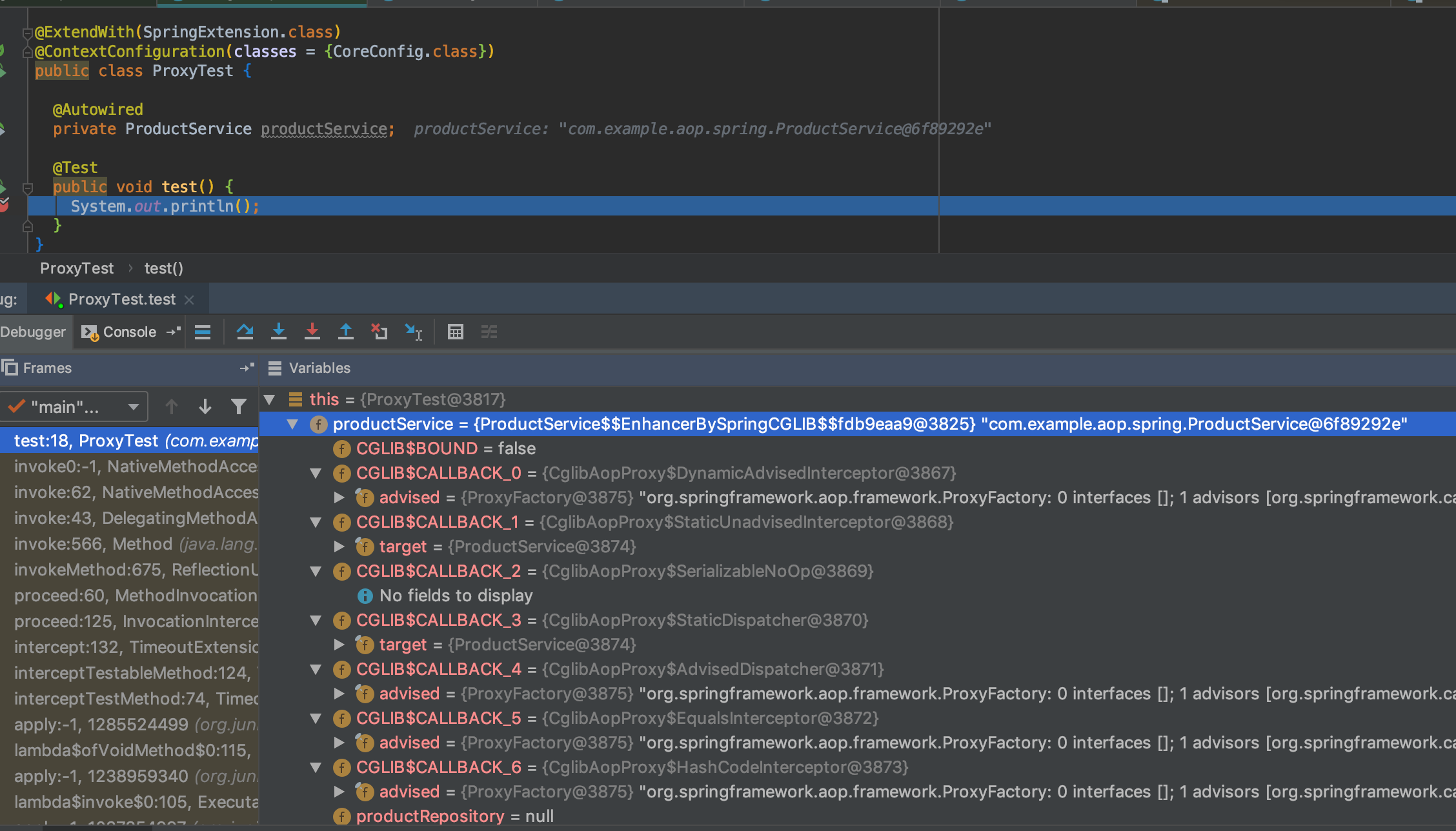Open the "main" thread dropdown
Image resolution: width=1456 pixels, height=831 pixels.
click(x=74, y=406)
